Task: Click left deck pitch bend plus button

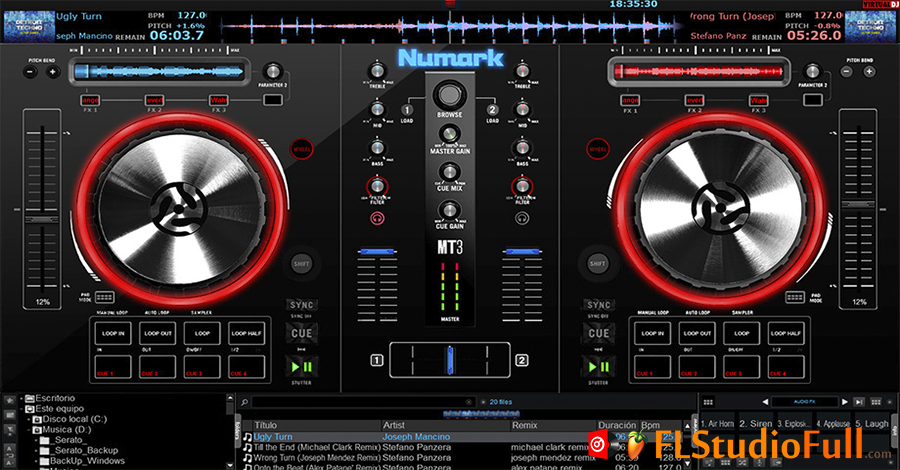Action: 53,72
